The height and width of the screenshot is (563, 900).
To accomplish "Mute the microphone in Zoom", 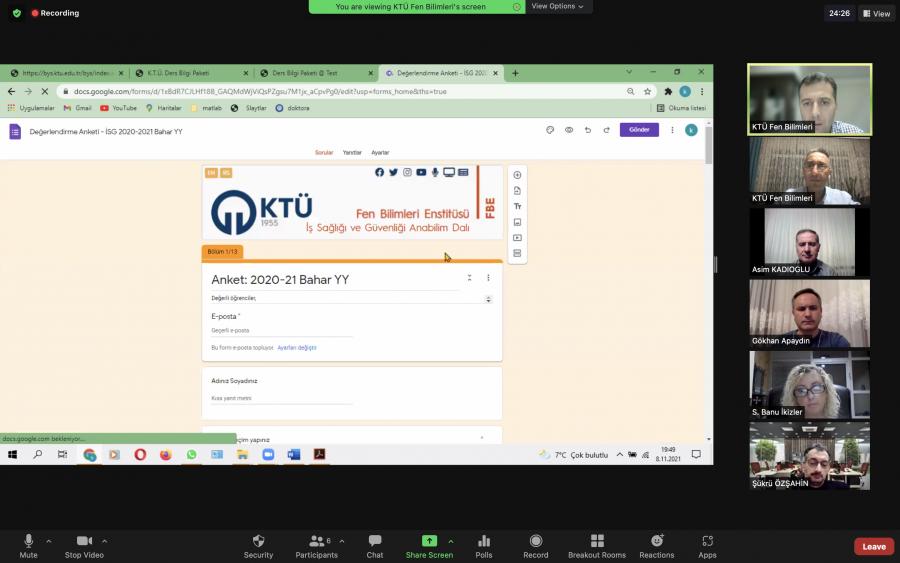I will point(28,546).
